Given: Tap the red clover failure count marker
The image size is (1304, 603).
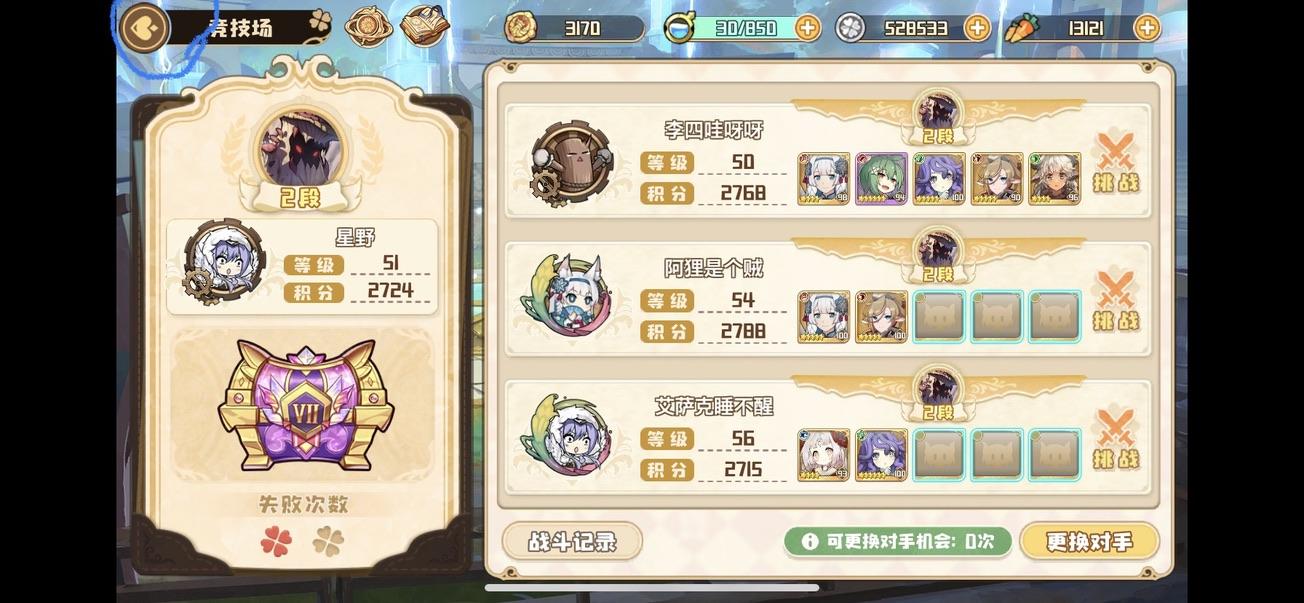Looking at the screenshot, I should pos(276,542).
